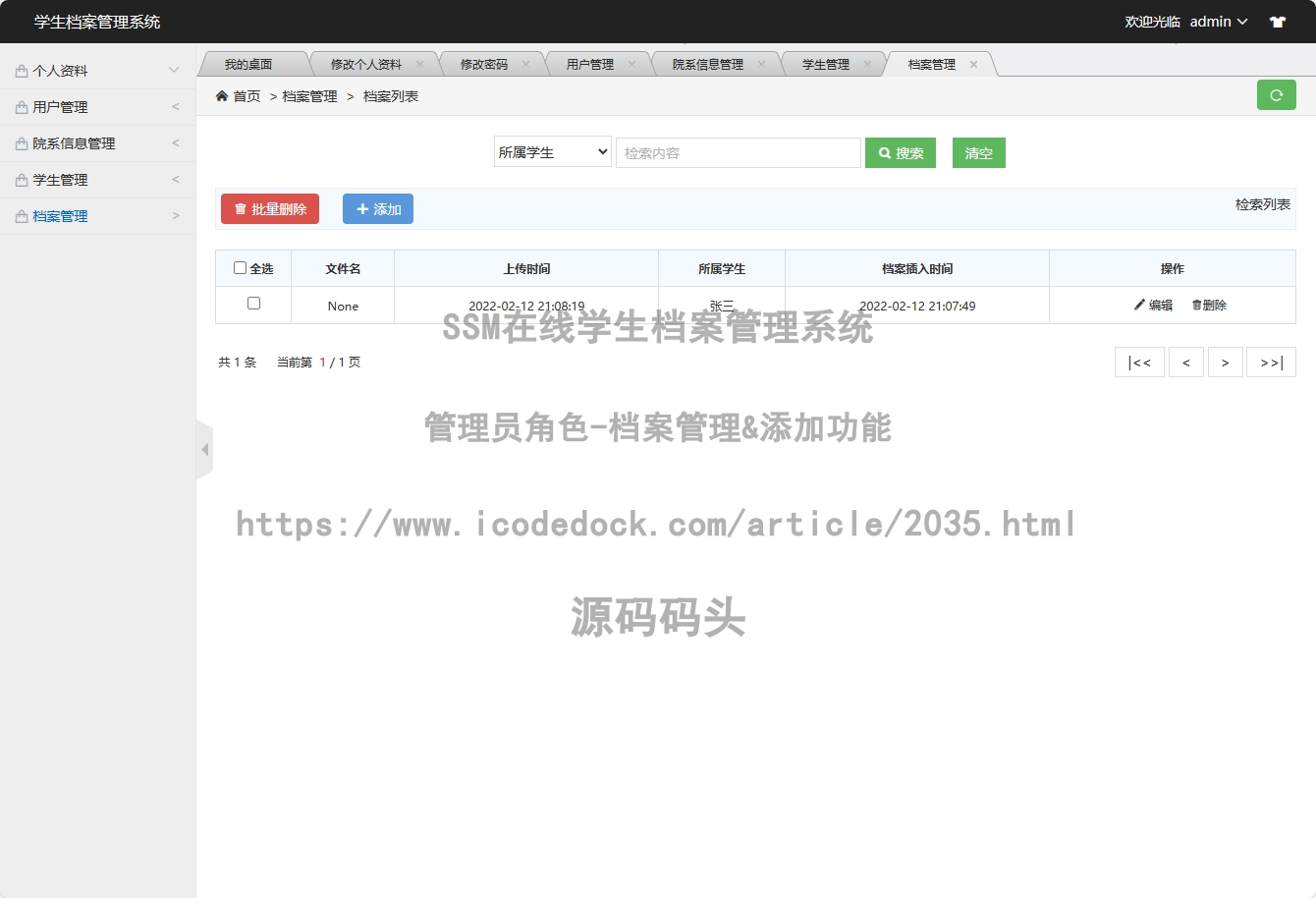Click the green refresh icon button
Image resolution: width=1316 pixels, height=898 pixels.
pyautogui.click(x=1276, y=95)
